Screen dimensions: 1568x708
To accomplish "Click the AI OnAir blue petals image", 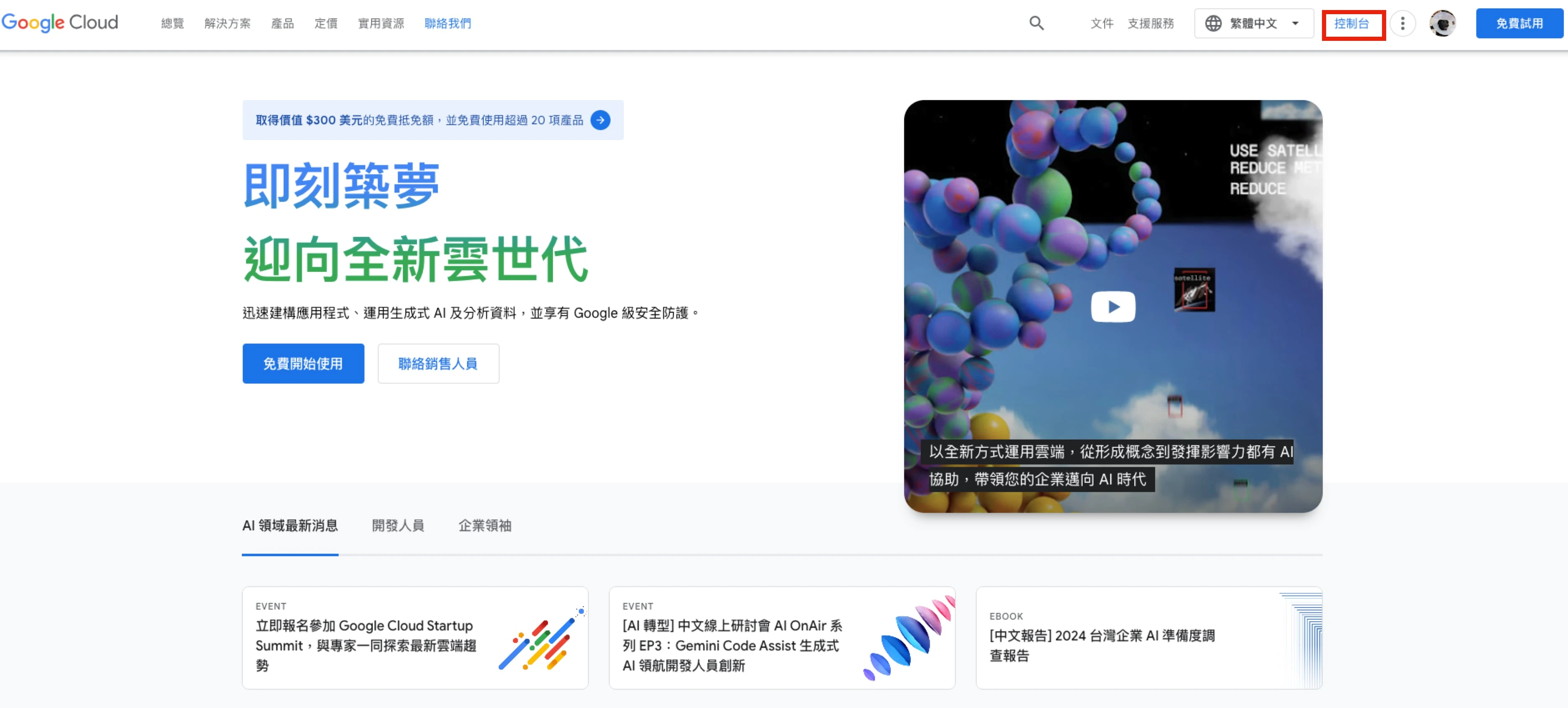I will point(908,638).
